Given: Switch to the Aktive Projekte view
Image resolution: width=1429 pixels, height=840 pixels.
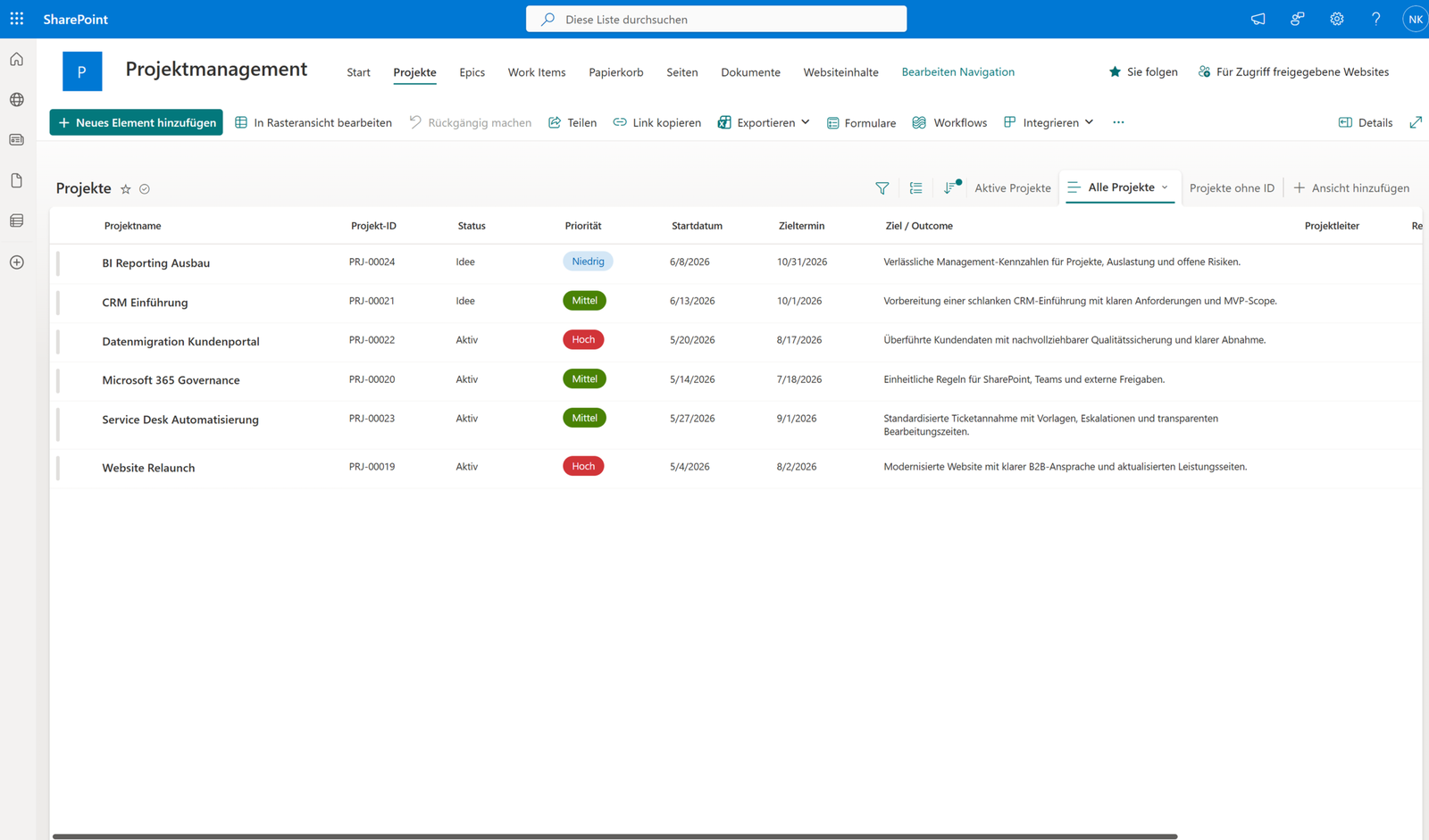Looking at the screenshot, I should tap(1013, 188).
